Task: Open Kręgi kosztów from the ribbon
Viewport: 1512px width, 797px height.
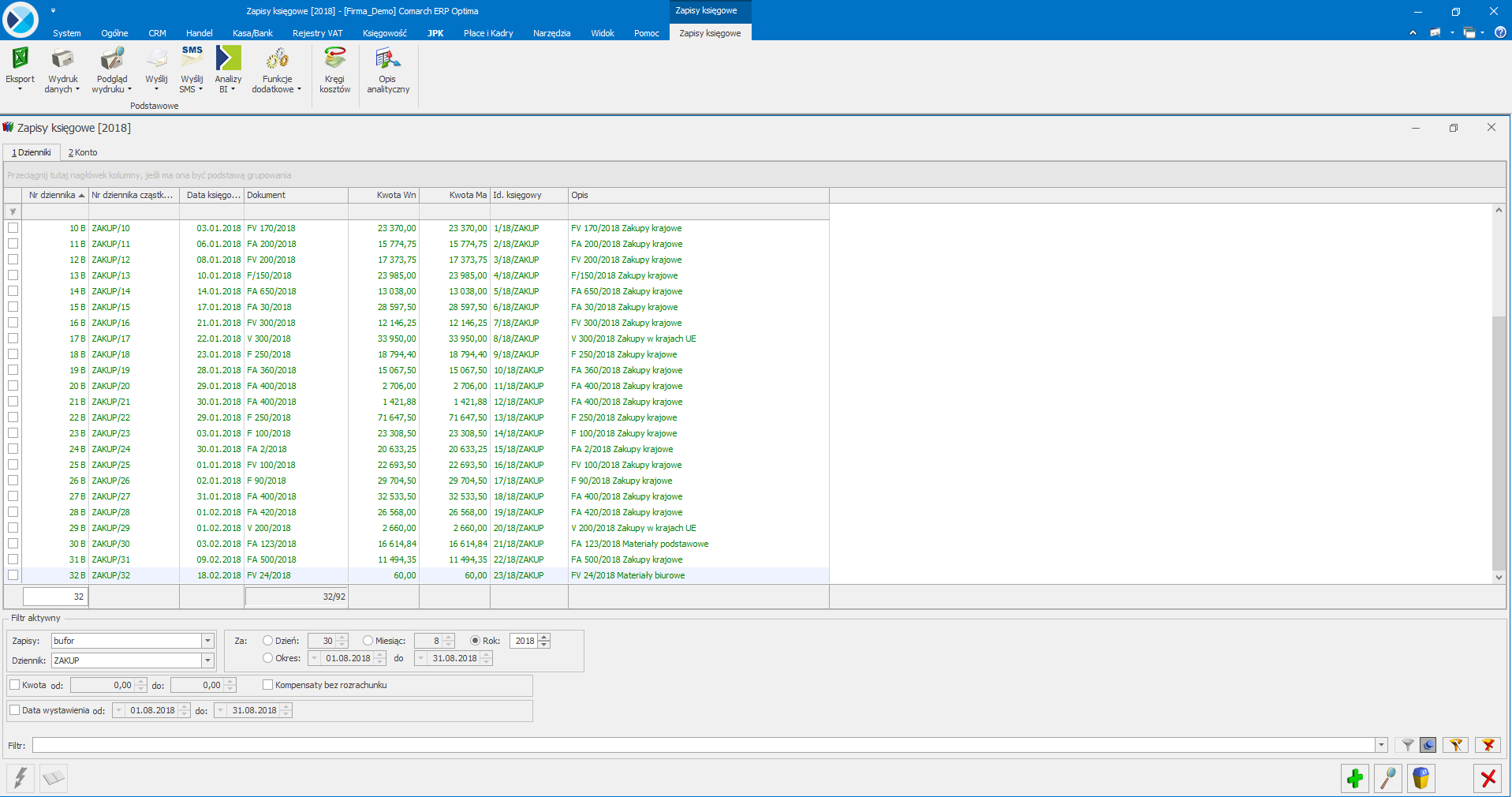Action: pos(334,60)
